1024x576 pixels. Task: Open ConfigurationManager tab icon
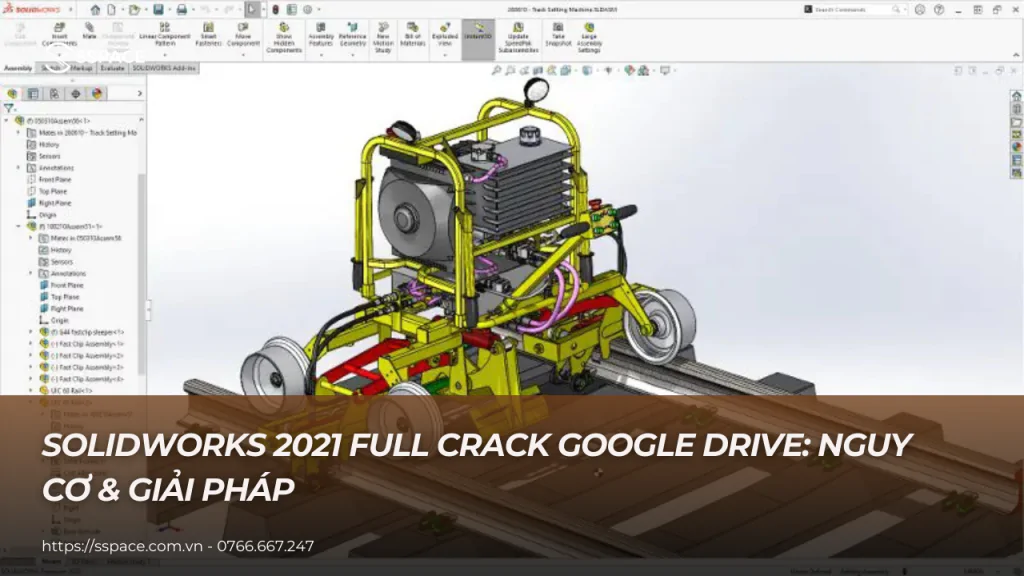[x=54, y=94]
